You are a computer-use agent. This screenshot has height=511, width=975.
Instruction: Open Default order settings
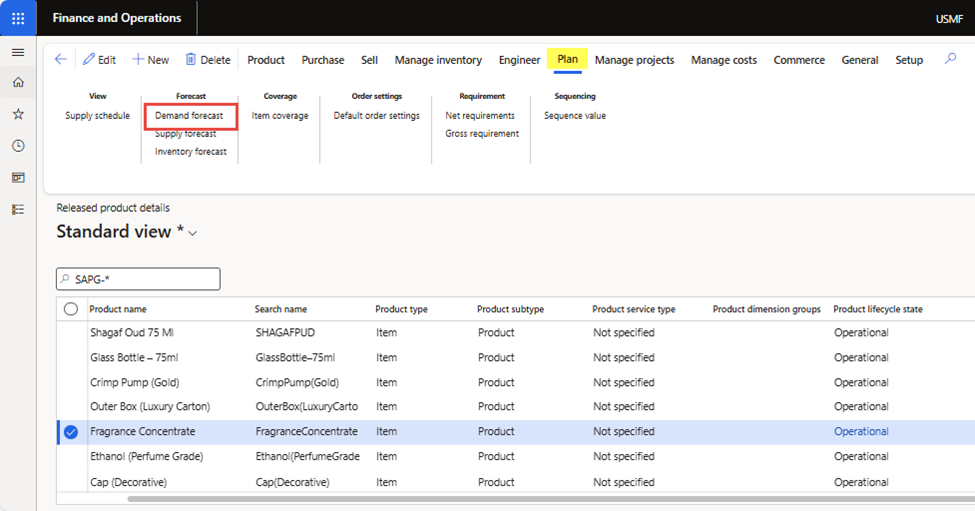377,116
